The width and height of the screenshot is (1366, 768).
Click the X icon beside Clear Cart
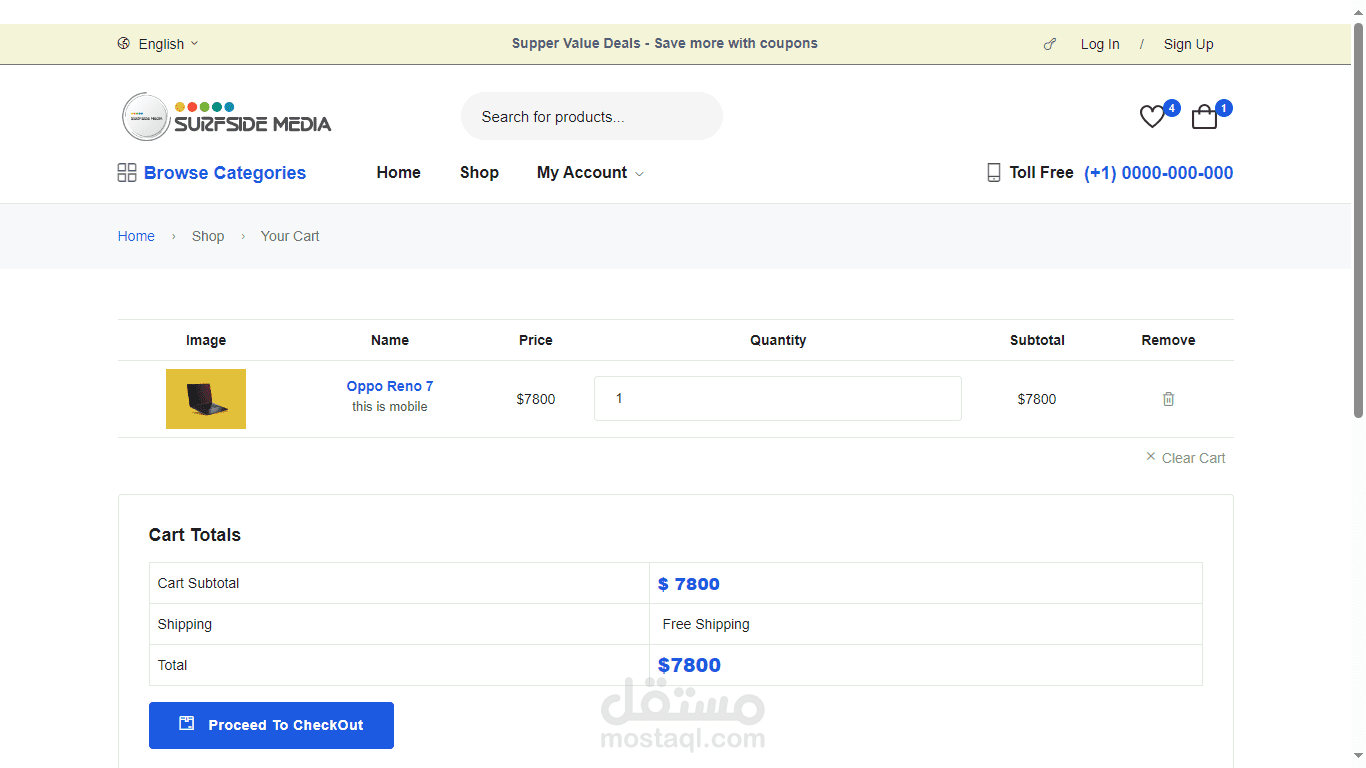pyautogui.click(x=1150, y=457)
